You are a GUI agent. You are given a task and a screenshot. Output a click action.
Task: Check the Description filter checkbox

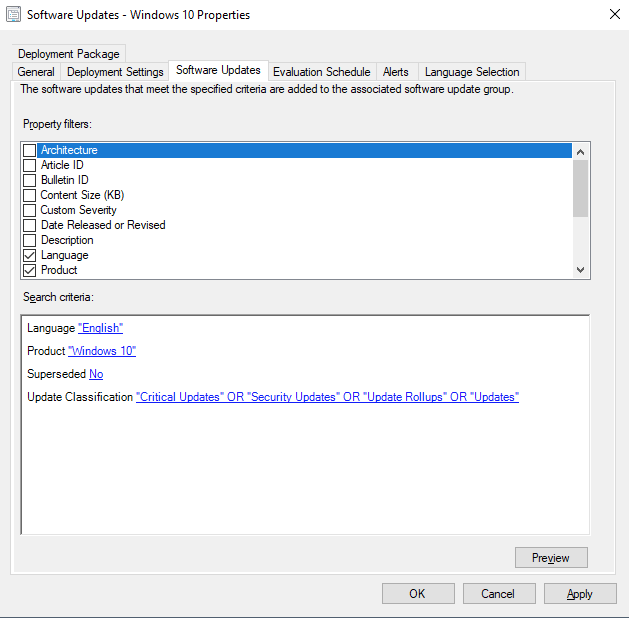point(29,240)
